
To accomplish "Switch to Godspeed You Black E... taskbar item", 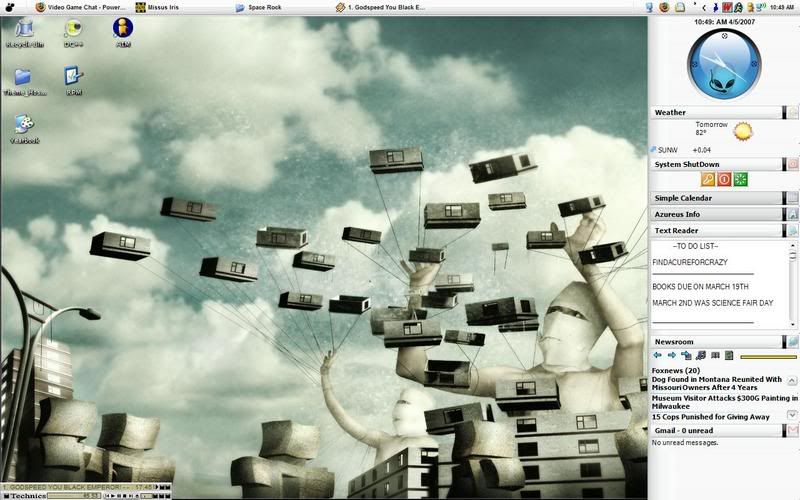I will click(x=380, y=7).
